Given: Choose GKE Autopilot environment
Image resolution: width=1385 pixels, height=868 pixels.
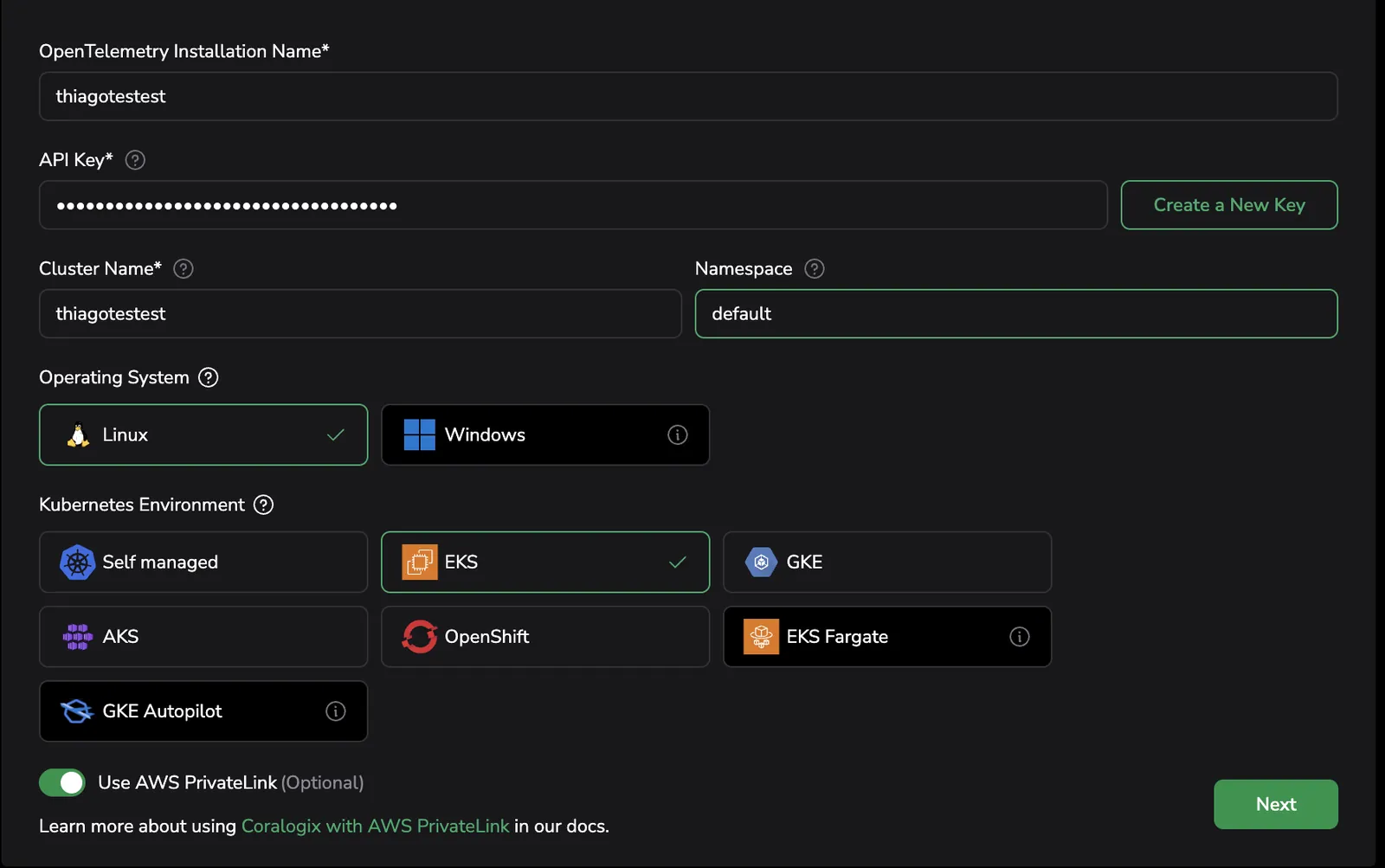Looking at the screenshot, I should pyautogui.click(x=203, y=711).
